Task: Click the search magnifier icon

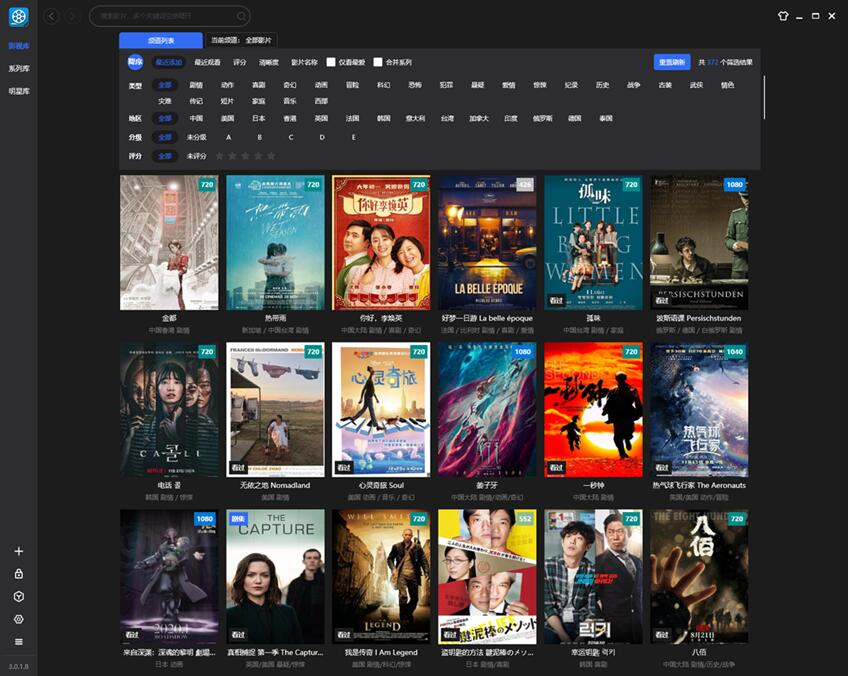Action: (241, 16)
